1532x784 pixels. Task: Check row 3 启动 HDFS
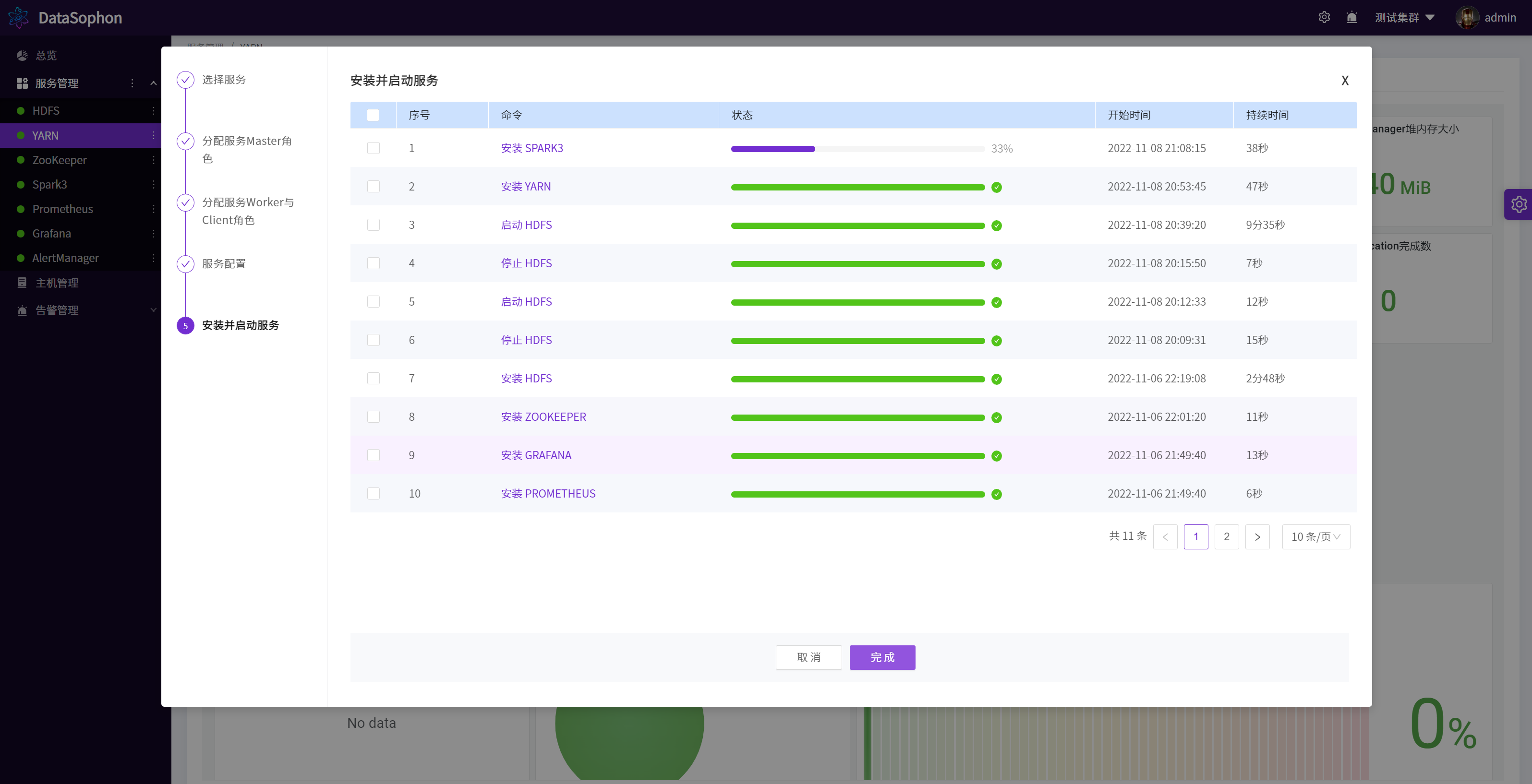click(x=373, y=225)
